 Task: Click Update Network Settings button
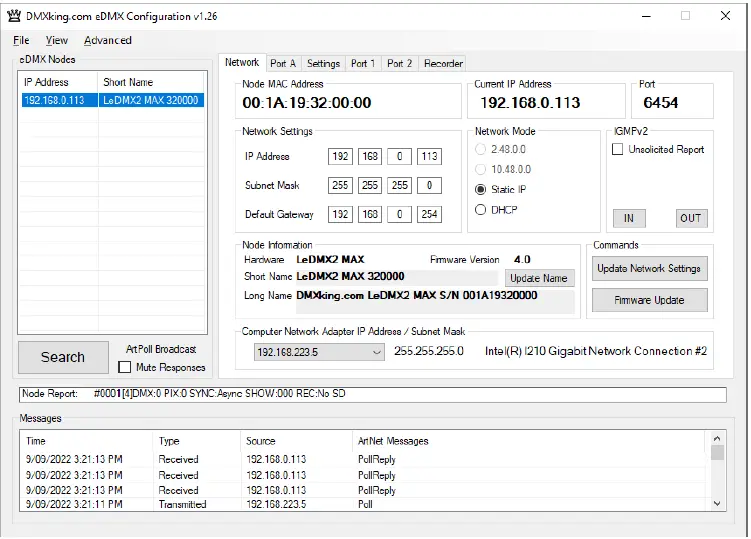point(649,268)
